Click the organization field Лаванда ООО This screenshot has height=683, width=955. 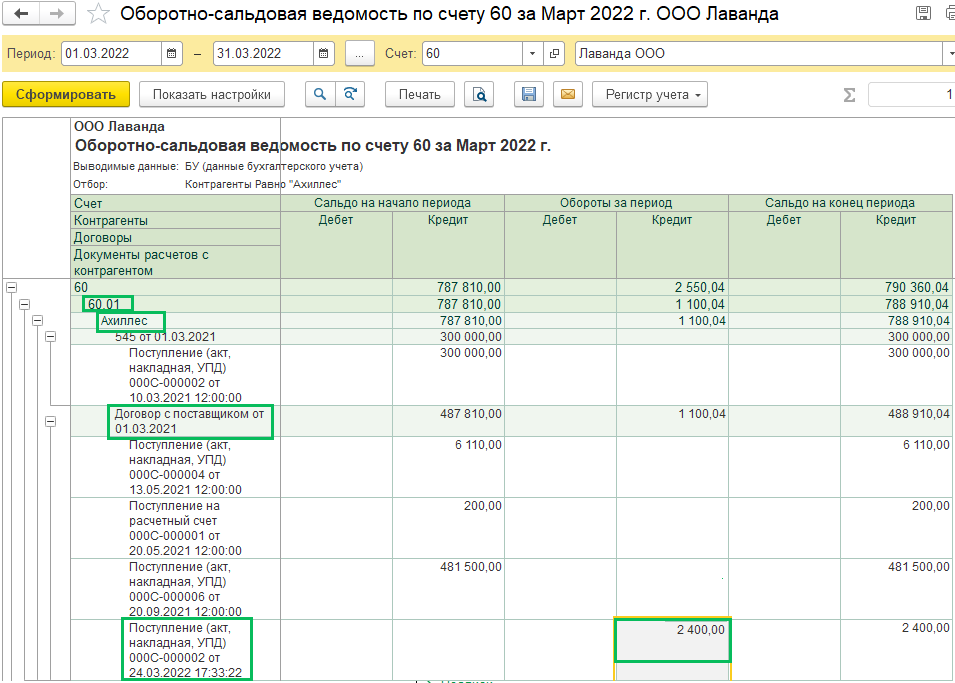coord(759,54)
